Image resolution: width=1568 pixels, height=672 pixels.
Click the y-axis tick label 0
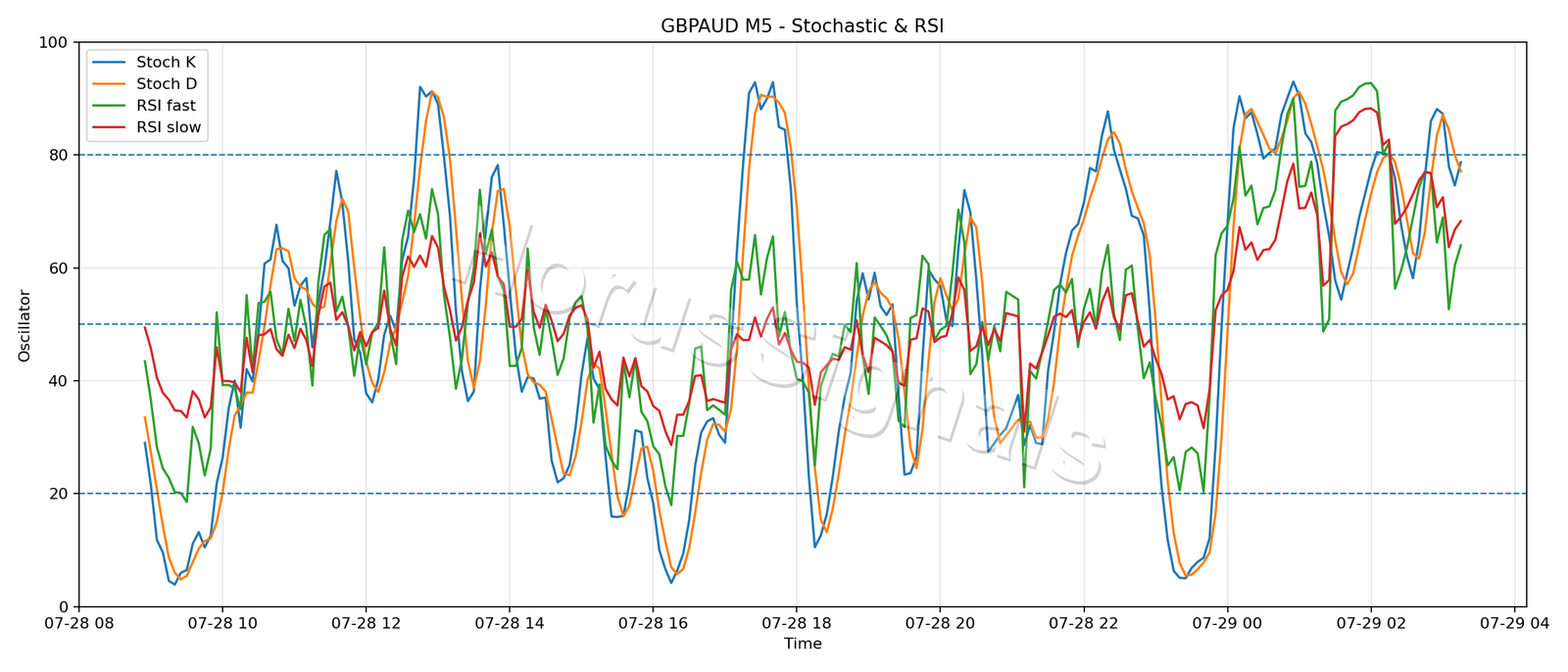(x=64, y=606)
